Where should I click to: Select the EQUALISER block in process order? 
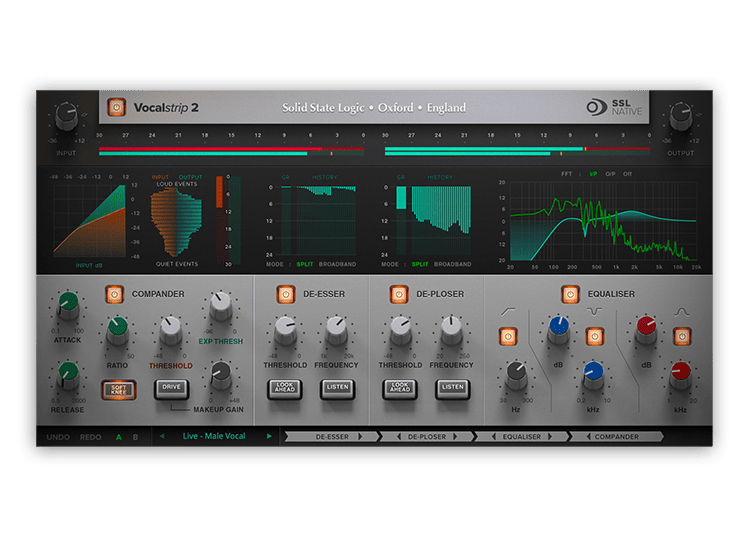(x=521, y=437)
